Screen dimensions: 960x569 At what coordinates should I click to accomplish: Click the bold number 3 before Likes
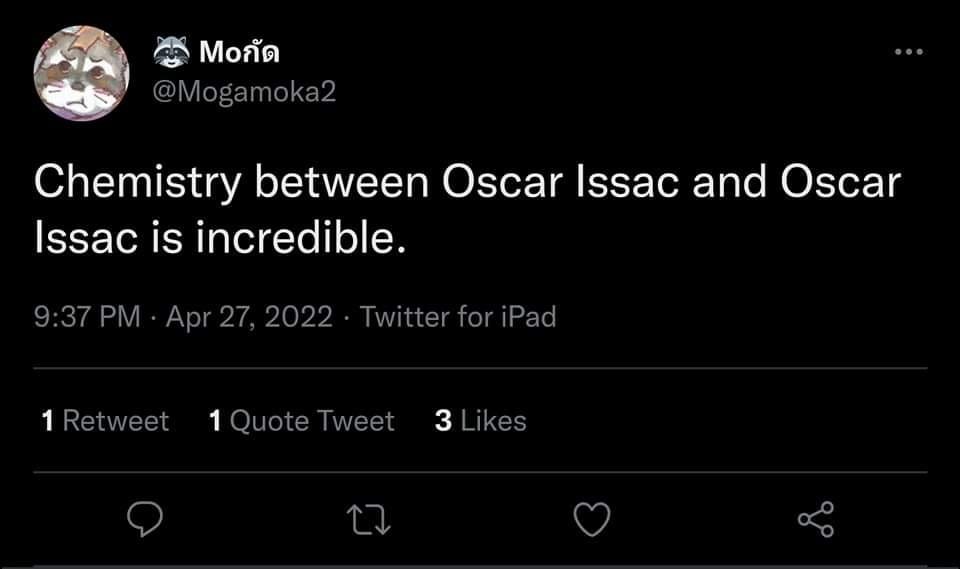click(x=443, y=421)
